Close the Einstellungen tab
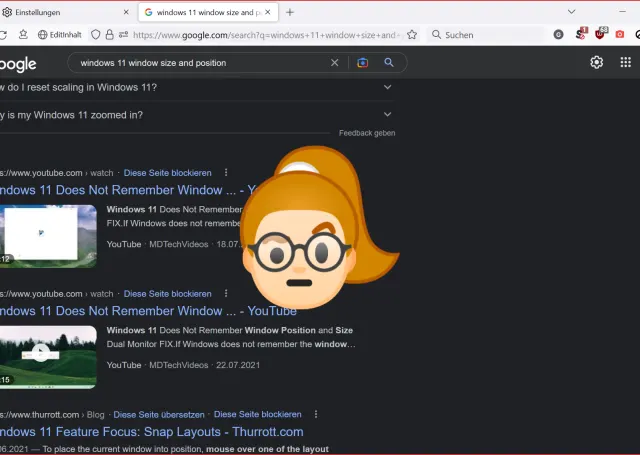The width and height of the screenshot is (640, 455). [x=126, y=12]
